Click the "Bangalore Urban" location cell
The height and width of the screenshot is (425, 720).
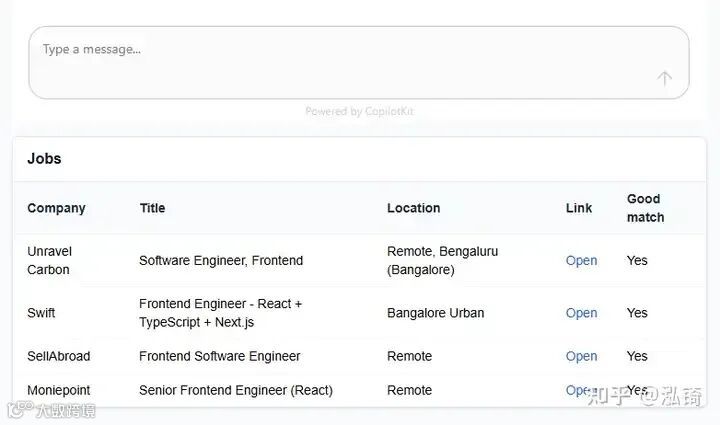[435, 313]
